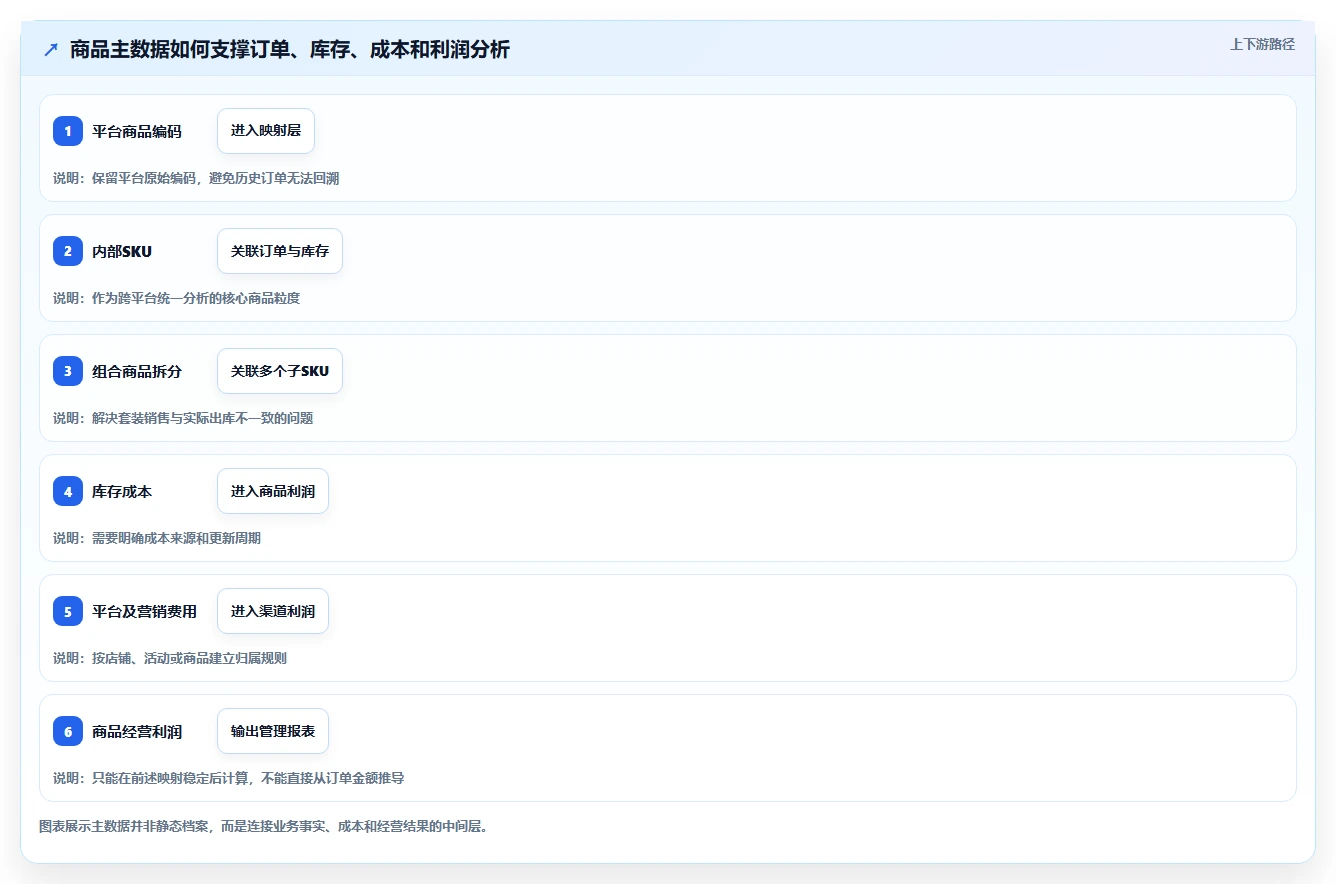This screenshot has width=1336, height=884.
Task: Click the 上下游路径 label in header
Action: point(1262,44)
